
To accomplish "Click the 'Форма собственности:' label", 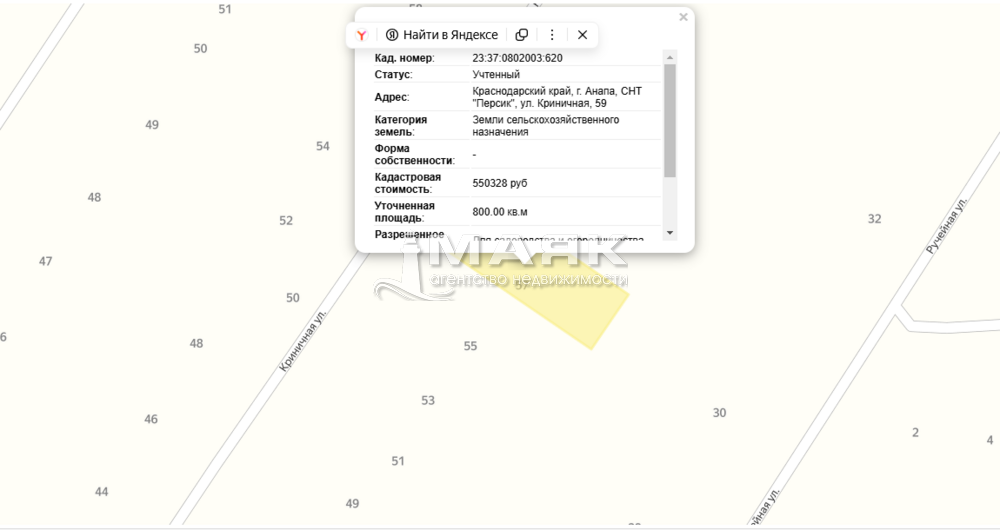I will [x=415, y=154].
